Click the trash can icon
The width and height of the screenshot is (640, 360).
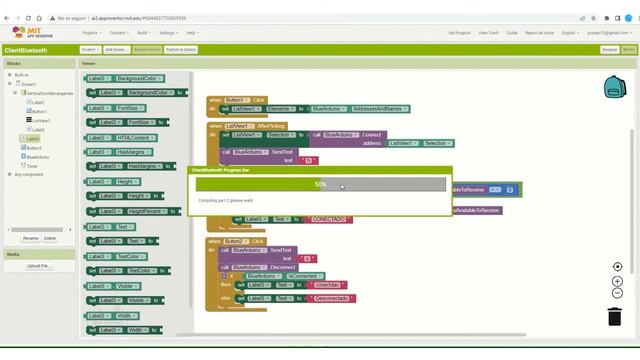pyautogui.click(x=615, y=317)
